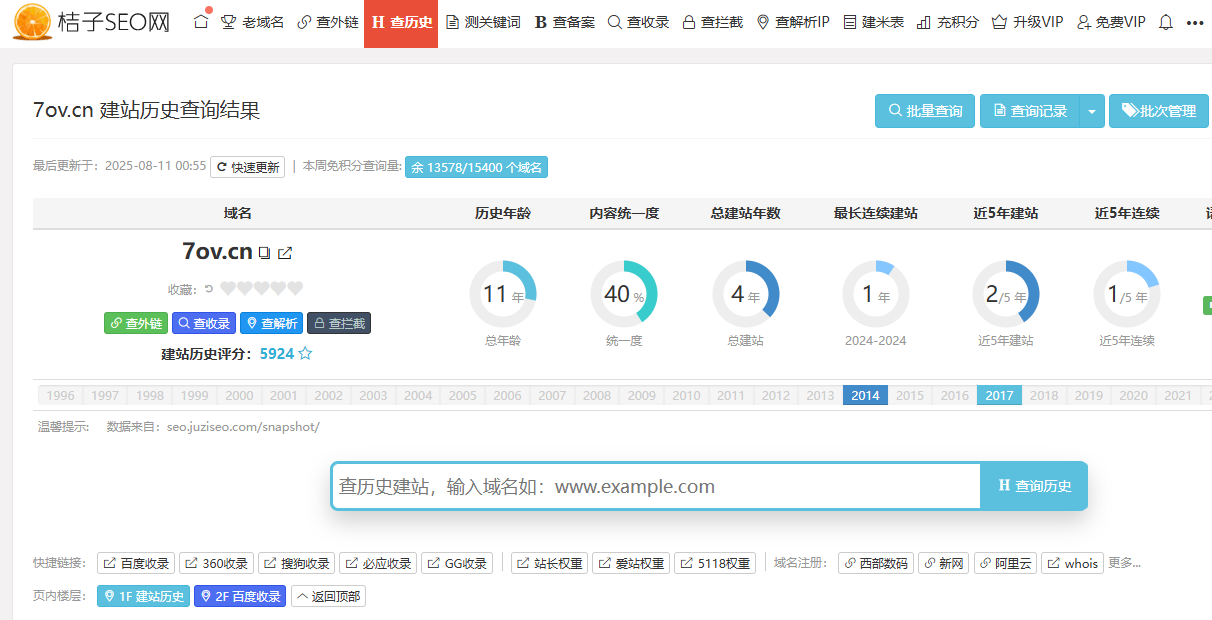Set favorite rating to the first heart
This screenshot has height=620, width=1212.
coord(228,289)
